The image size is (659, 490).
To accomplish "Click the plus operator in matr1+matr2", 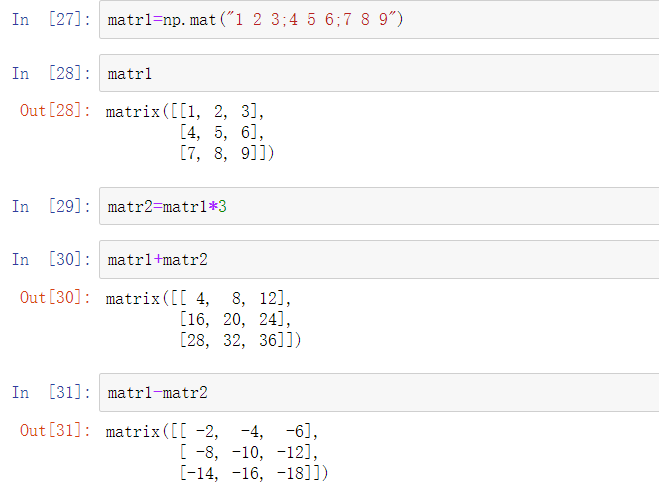I will 157,260.
